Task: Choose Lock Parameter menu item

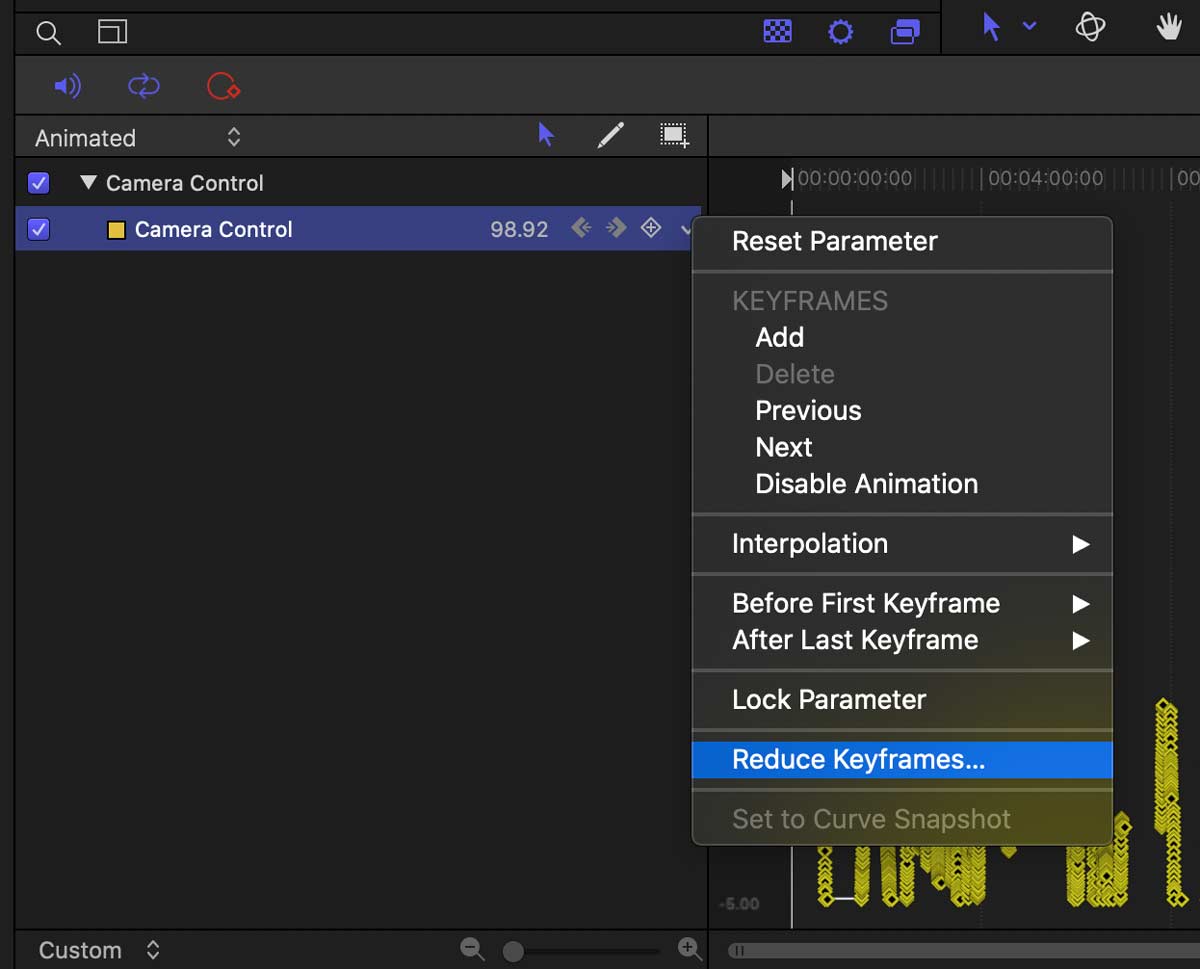Action: click(x=902, y=699)
